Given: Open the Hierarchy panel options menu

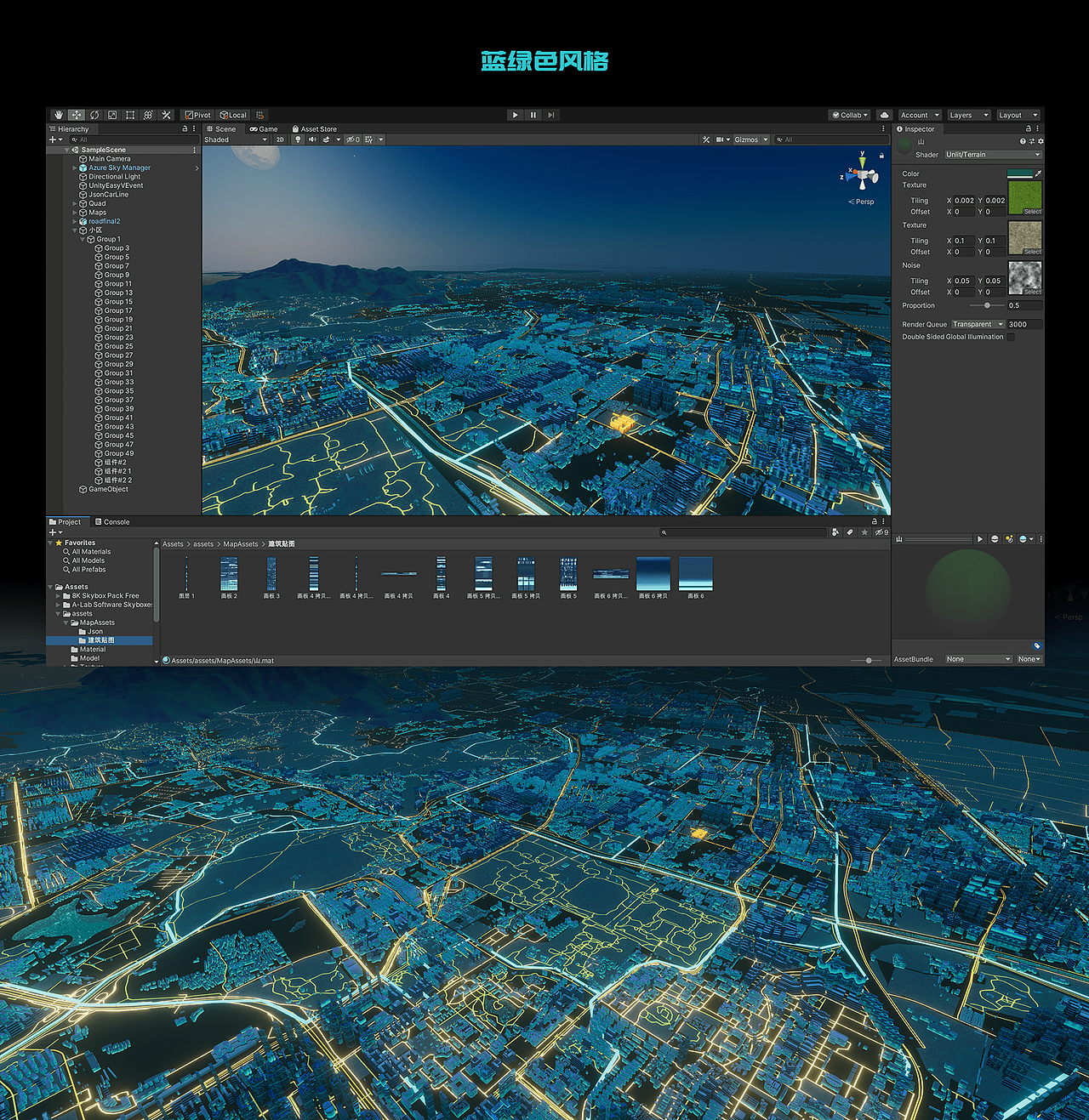Looking at the screenshot, I should point(194,129).
